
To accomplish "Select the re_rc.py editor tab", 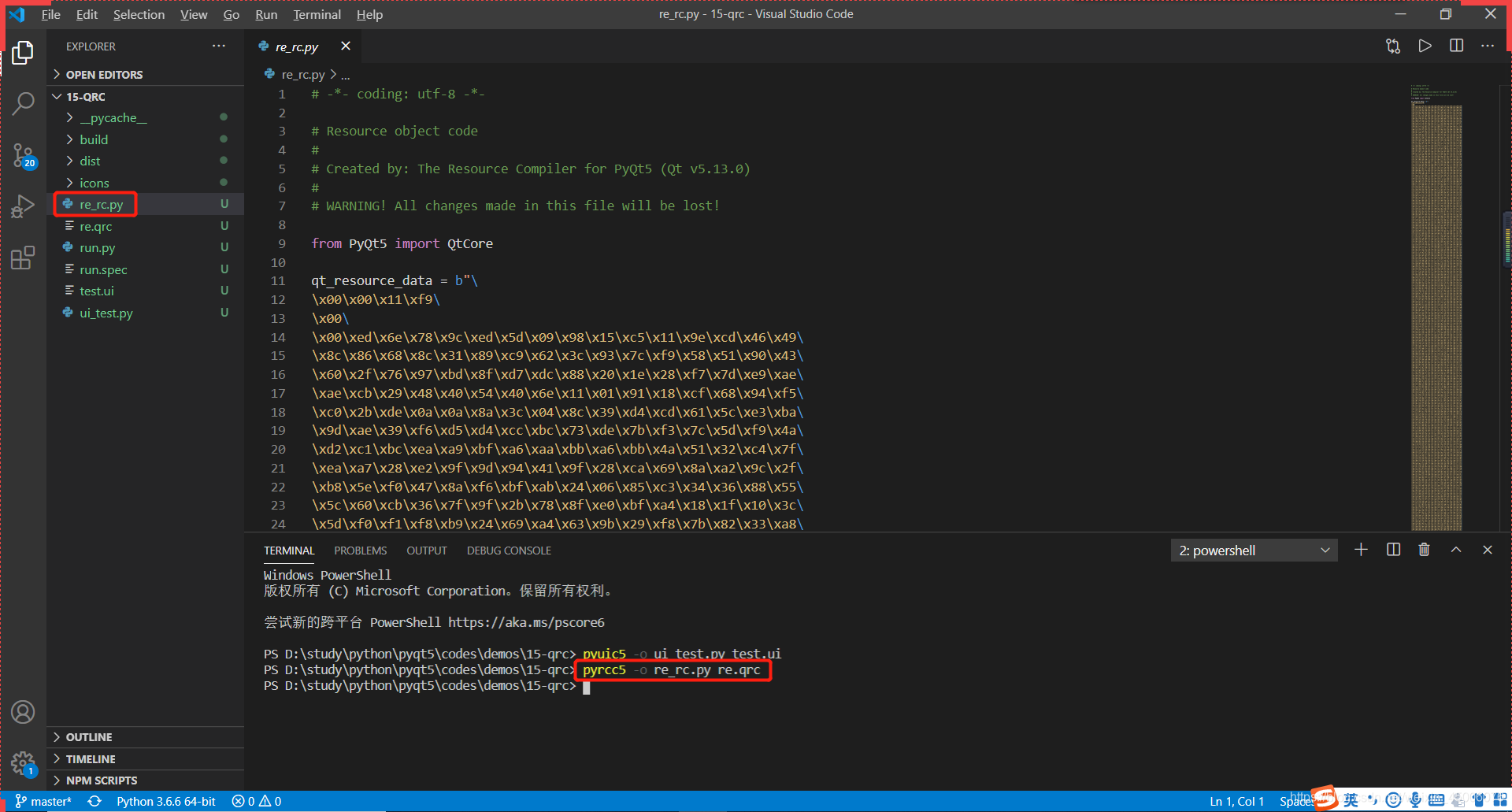I will [305, 46].
